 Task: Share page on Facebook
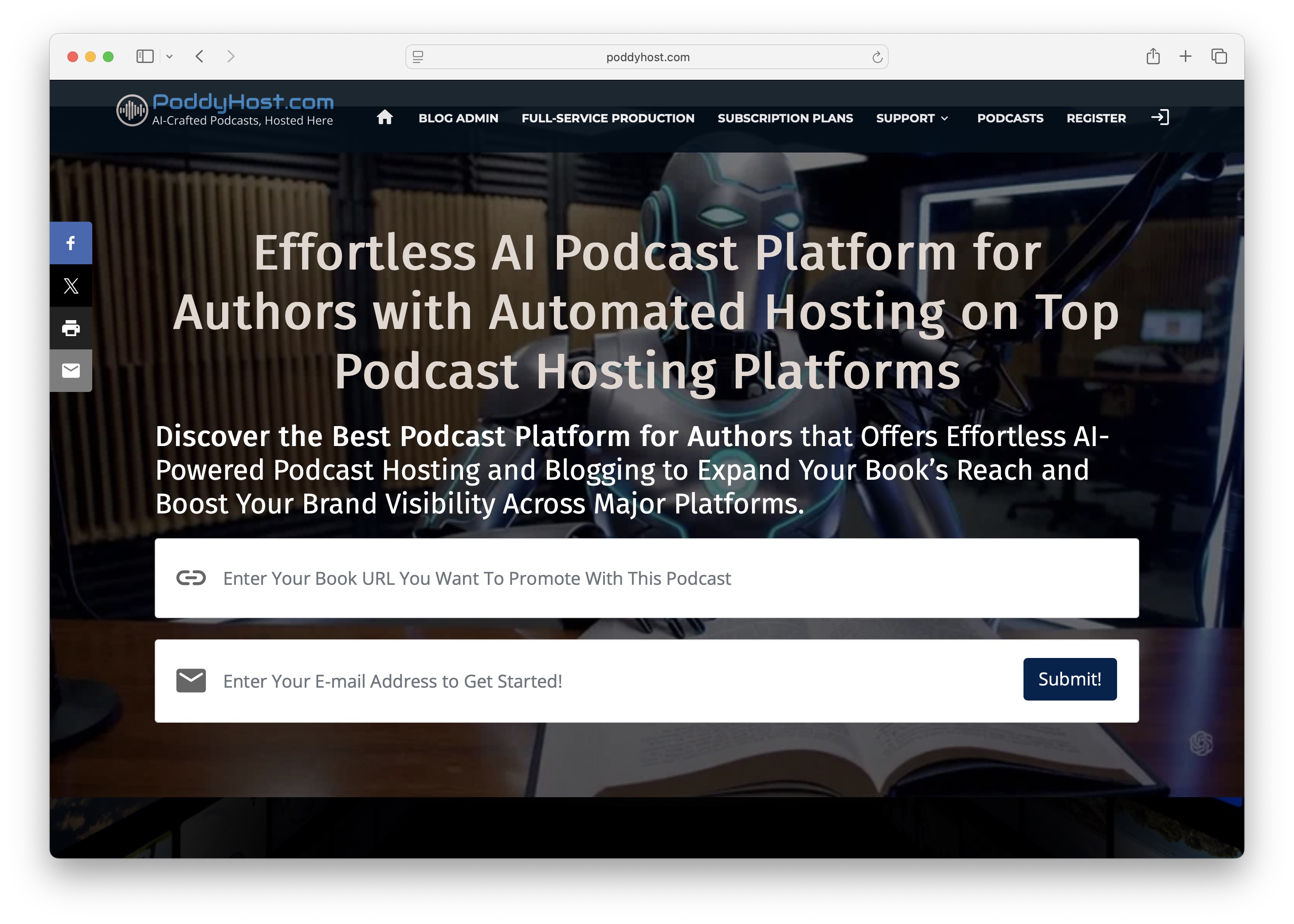click(71, 243)
